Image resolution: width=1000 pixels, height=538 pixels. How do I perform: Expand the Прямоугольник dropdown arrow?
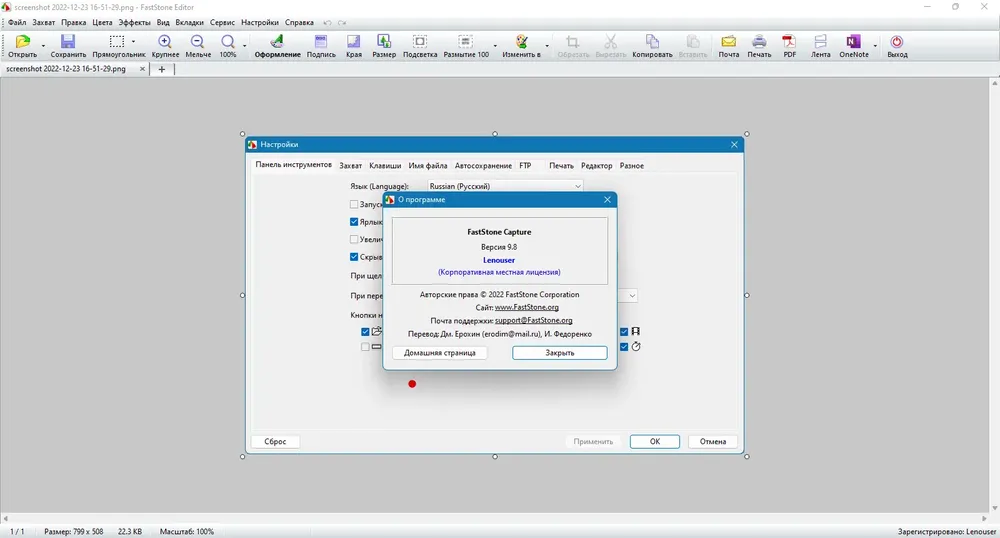click(x=134, y=42)
